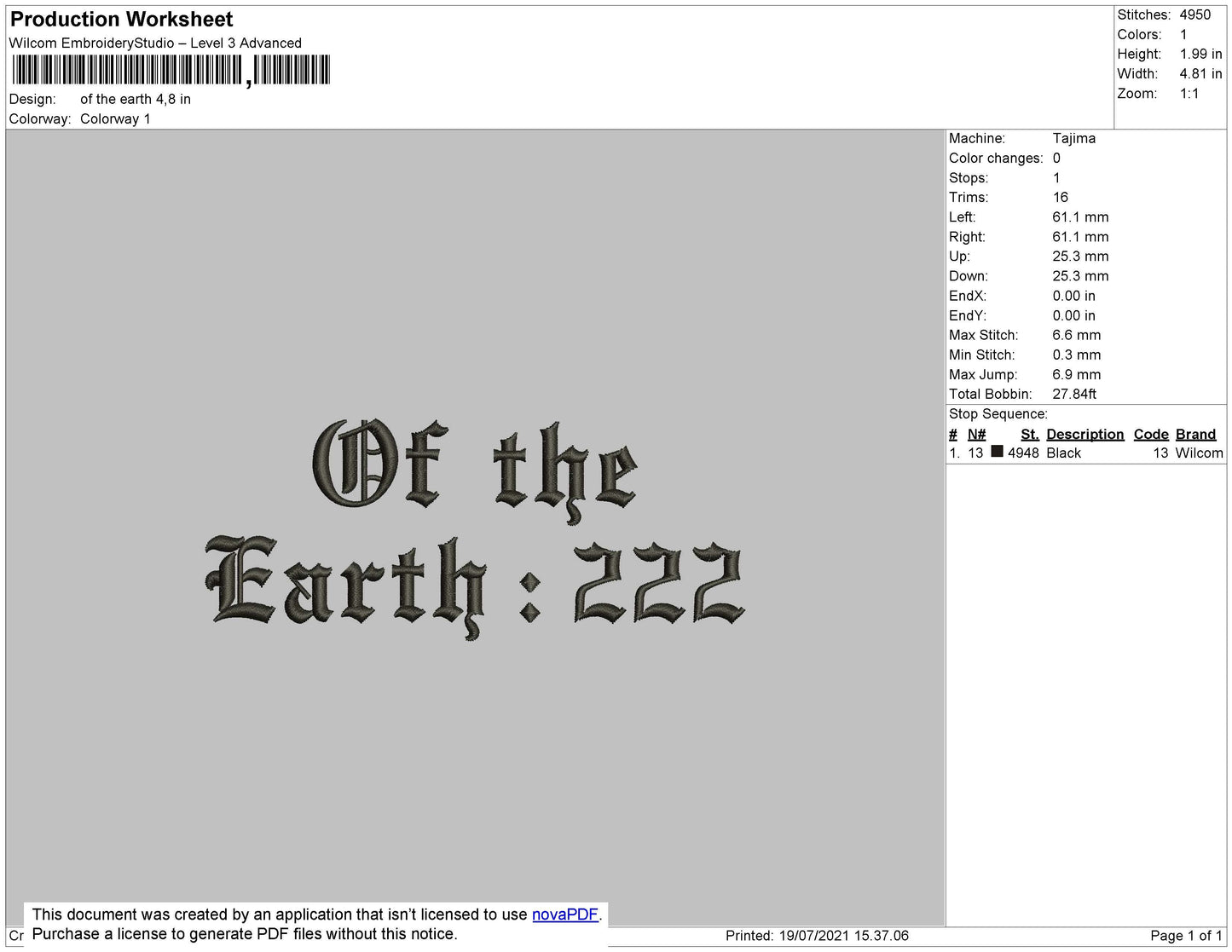Select the "Stop Sequence:" label

click(x=998, y=413)
